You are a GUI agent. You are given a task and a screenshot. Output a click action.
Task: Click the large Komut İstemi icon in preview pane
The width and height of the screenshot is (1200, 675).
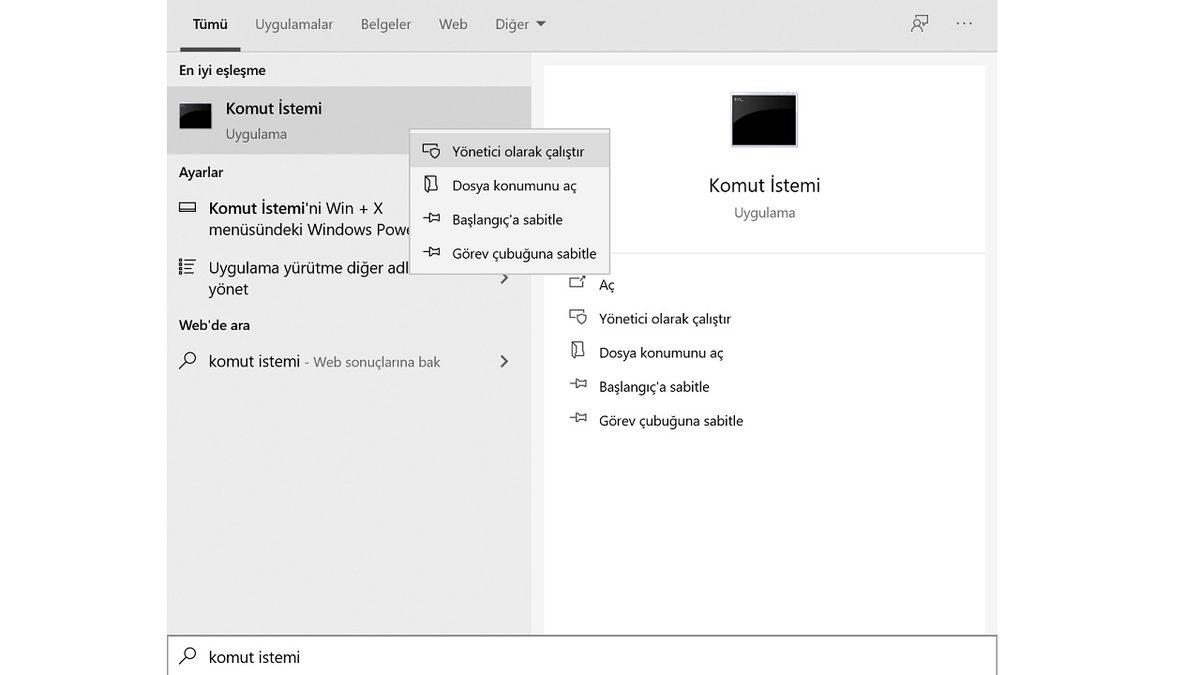pyautogui.click(x=764, y=120)
